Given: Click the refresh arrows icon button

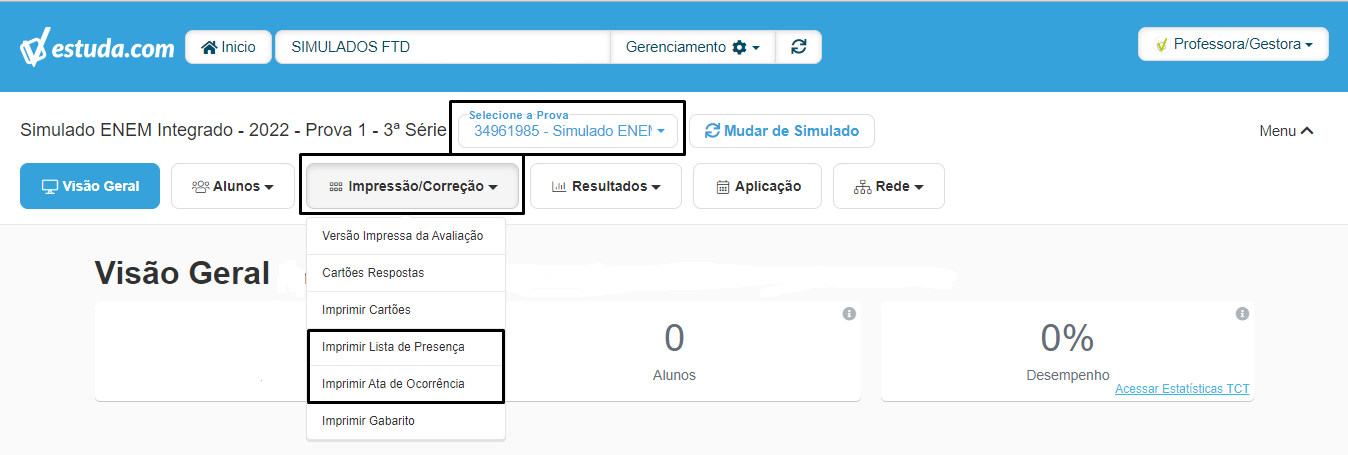Looking at the screenshot, I should point(798,47).
